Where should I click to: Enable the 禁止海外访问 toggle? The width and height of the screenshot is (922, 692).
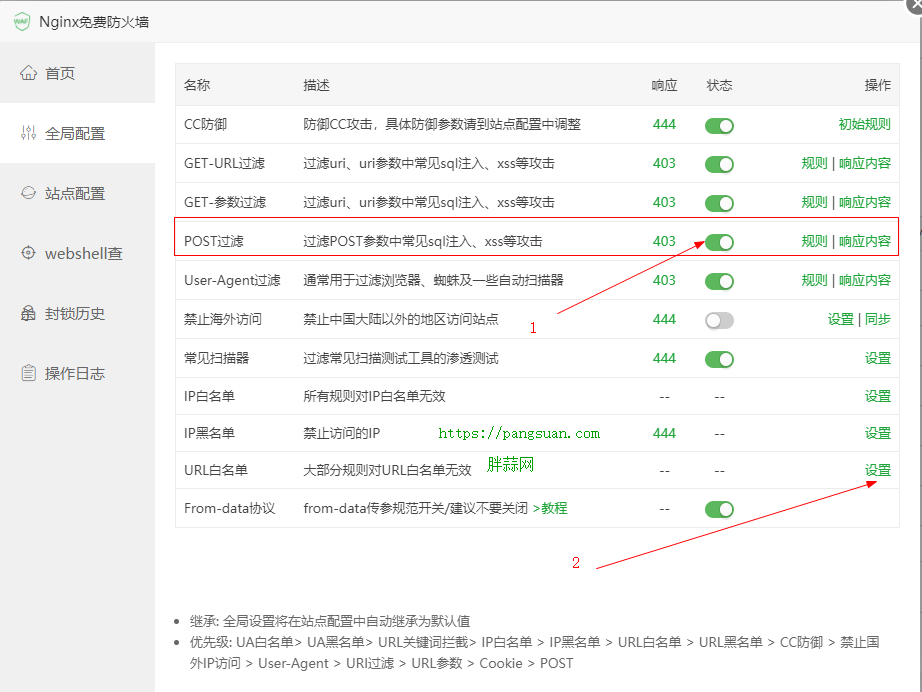pos(719,320)
